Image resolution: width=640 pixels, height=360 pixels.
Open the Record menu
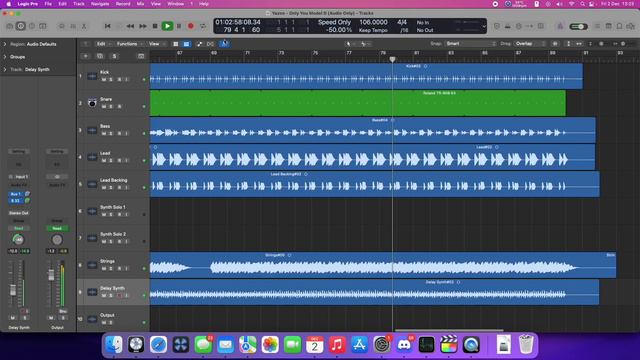click(123, 4)
